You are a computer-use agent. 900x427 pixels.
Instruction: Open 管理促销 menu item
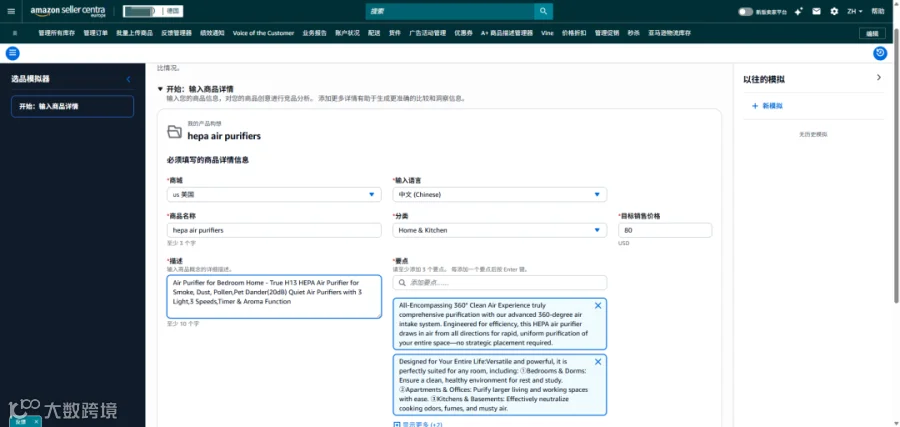coord(607,33)
